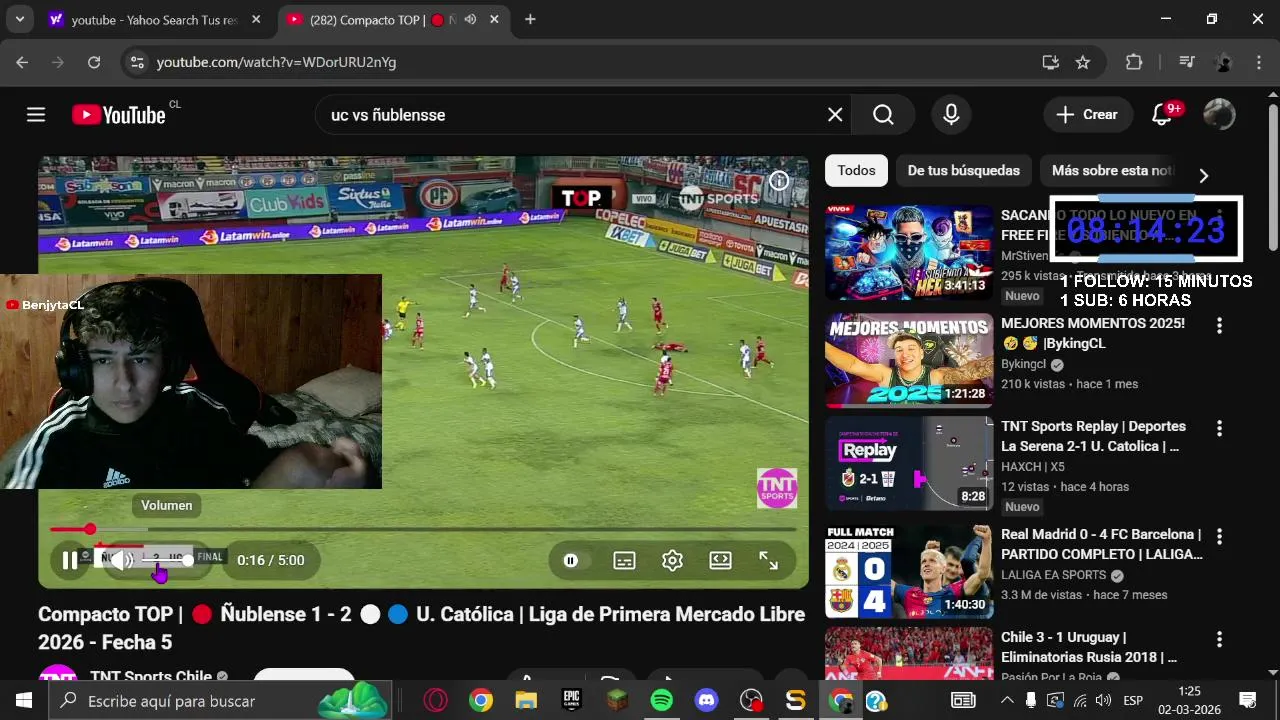Go back in the browser
The height and width of the screenshot is (720, 1280).
pyautogui.click(x=22, y=62)
